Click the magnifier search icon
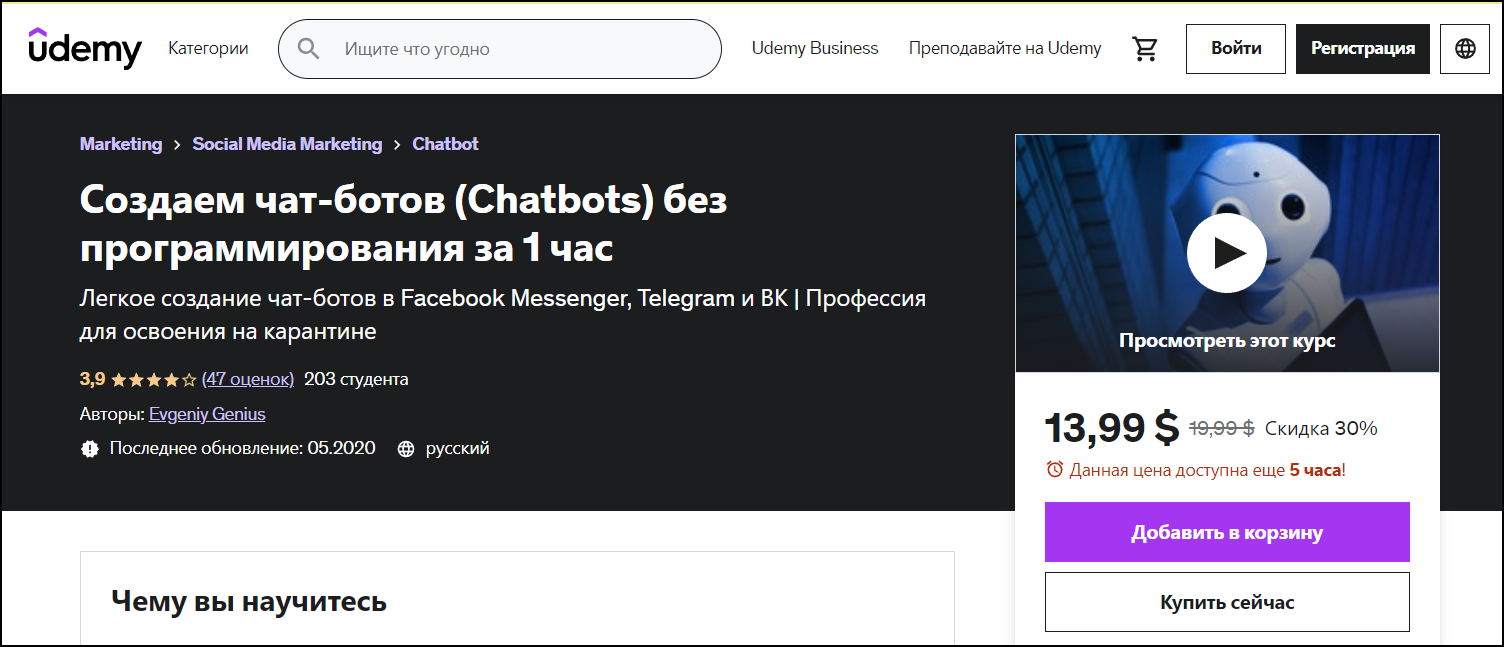Viewport: 1504px width, 647px height. tap(308, 49)
